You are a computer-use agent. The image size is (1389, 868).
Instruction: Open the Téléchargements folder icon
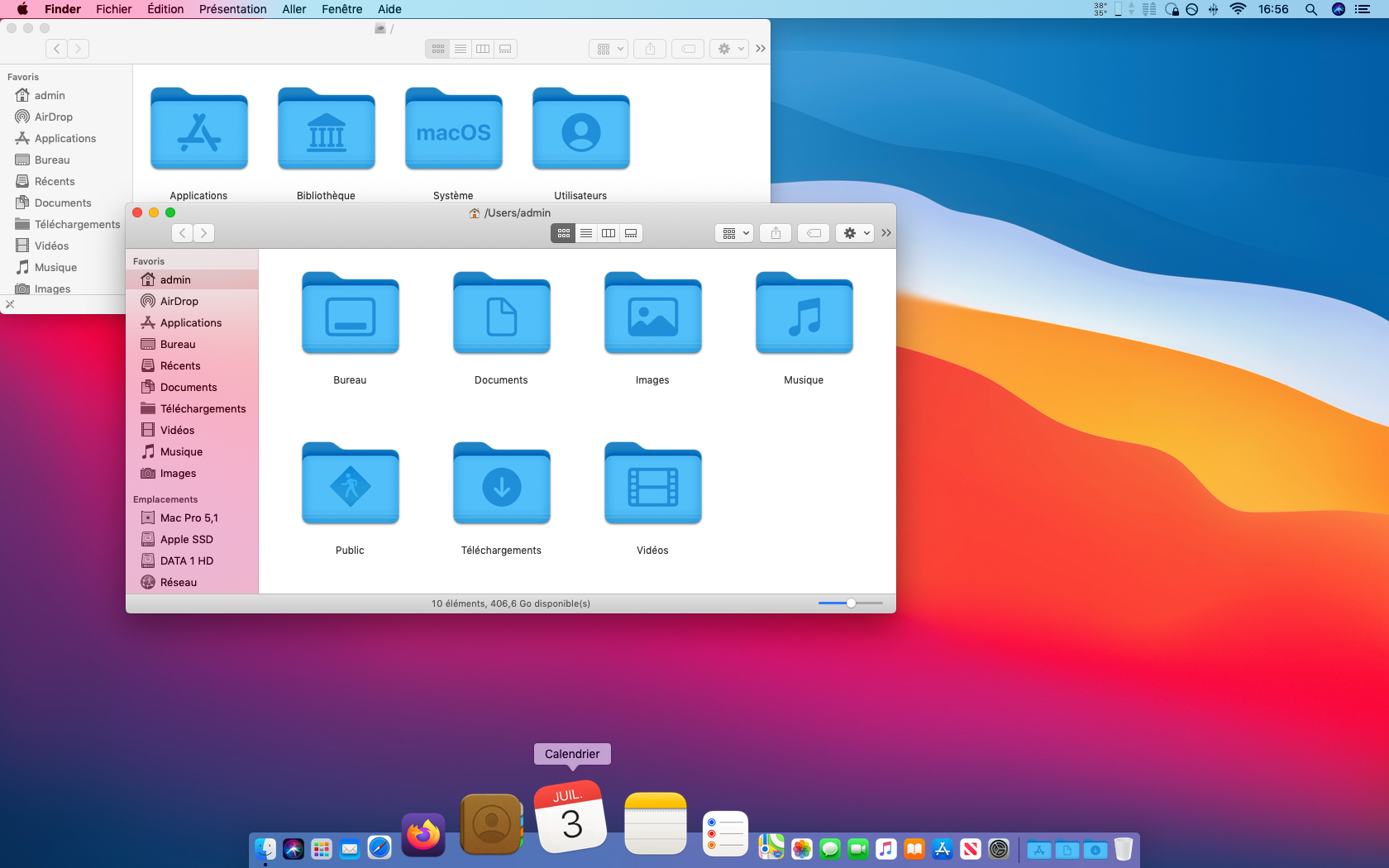click(x=501, y=485)
